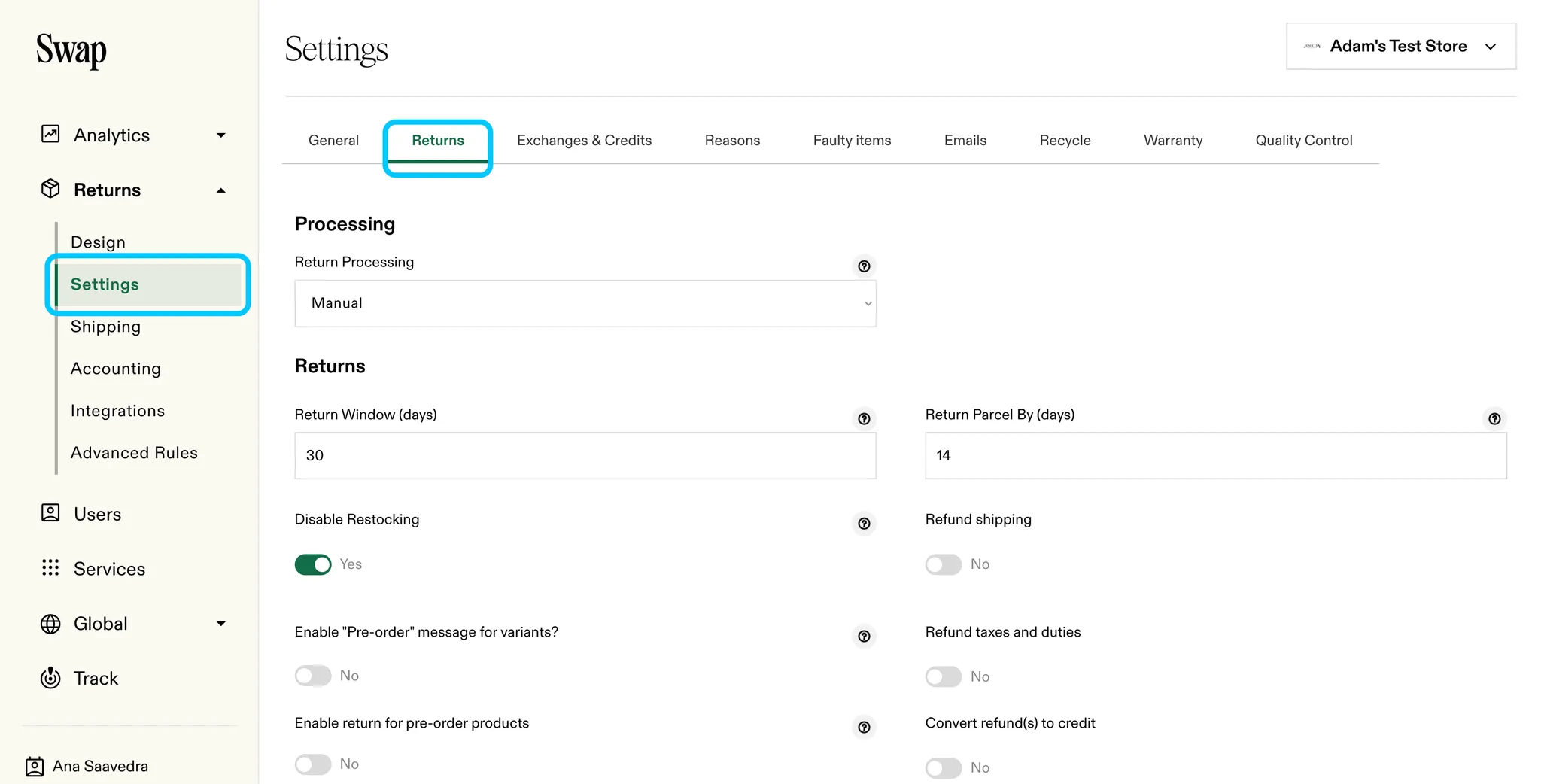Open the Reasons tab
The height and width of the screenshot is (784, 1541).
point(732,141)
